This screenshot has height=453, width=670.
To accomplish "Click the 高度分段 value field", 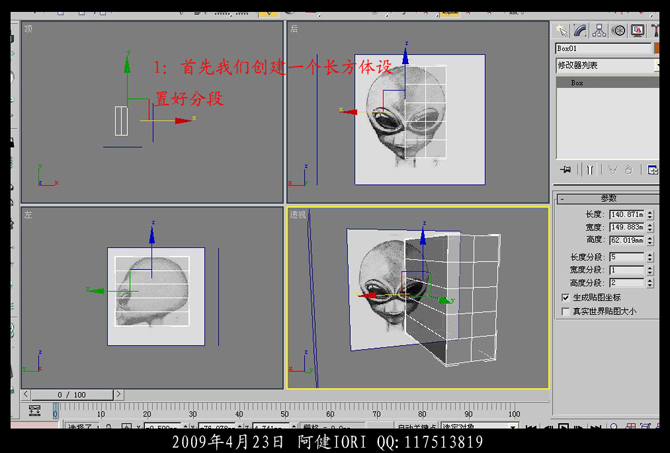I will pos(626,282).
